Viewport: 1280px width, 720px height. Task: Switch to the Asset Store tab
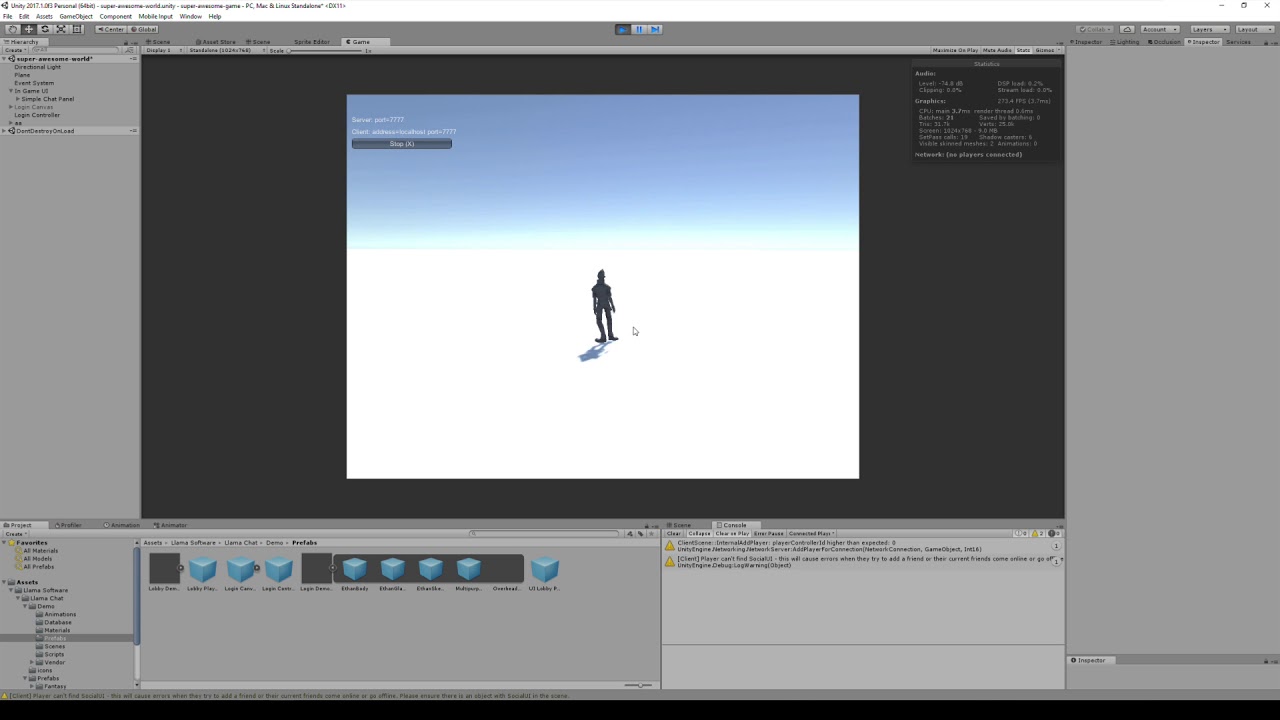(x=216, y=42)
